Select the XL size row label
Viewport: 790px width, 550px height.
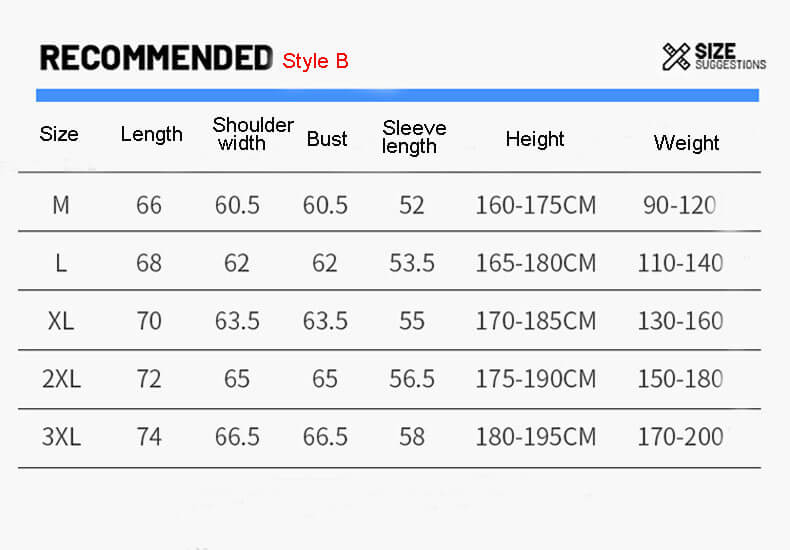pos(61,321)
